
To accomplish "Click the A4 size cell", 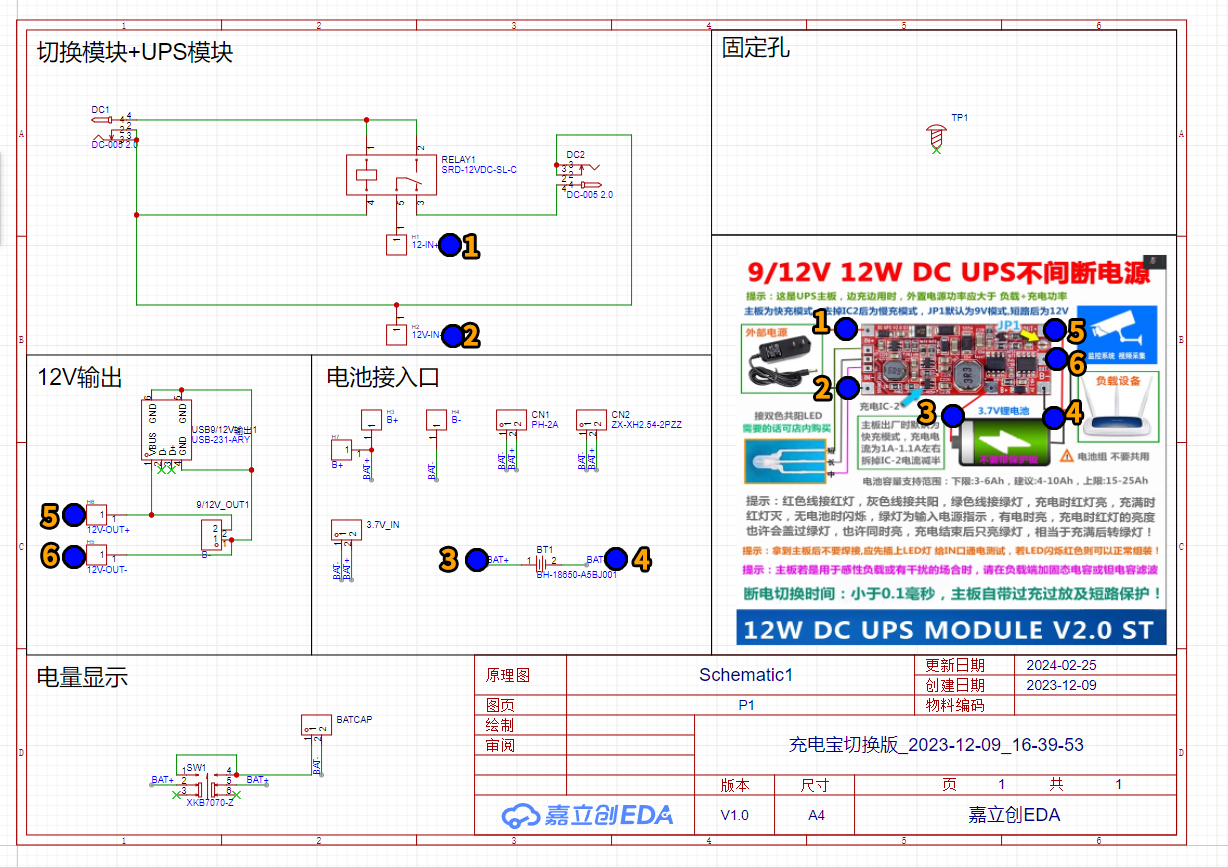I will 817,815.
